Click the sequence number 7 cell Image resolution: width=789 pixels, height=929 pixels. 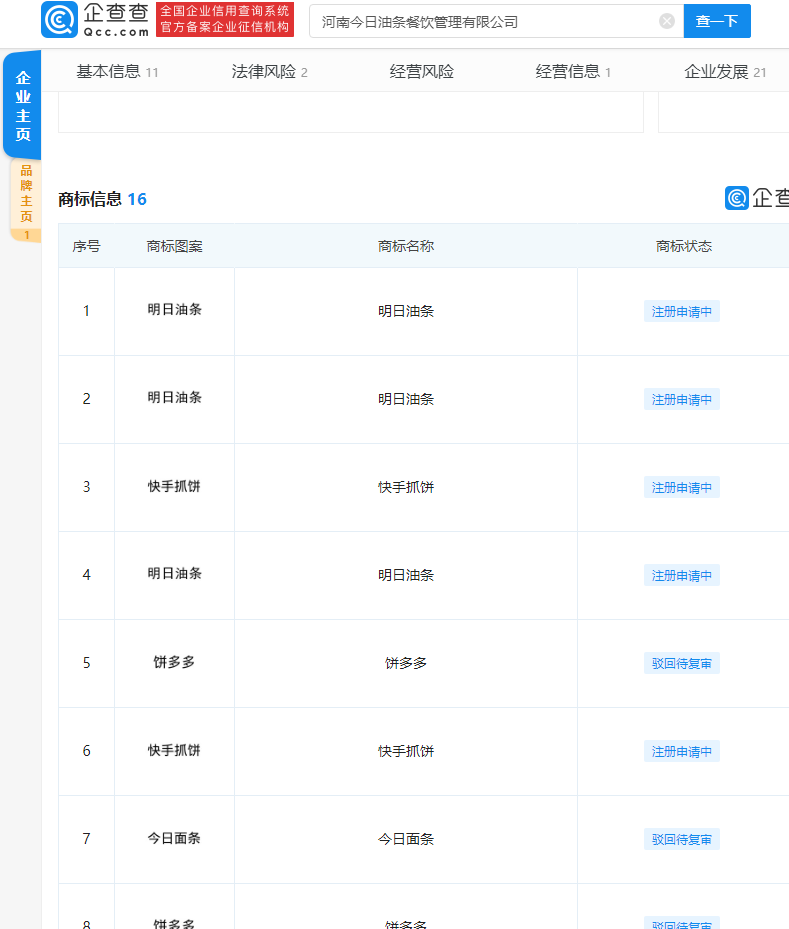coord(86,839)
